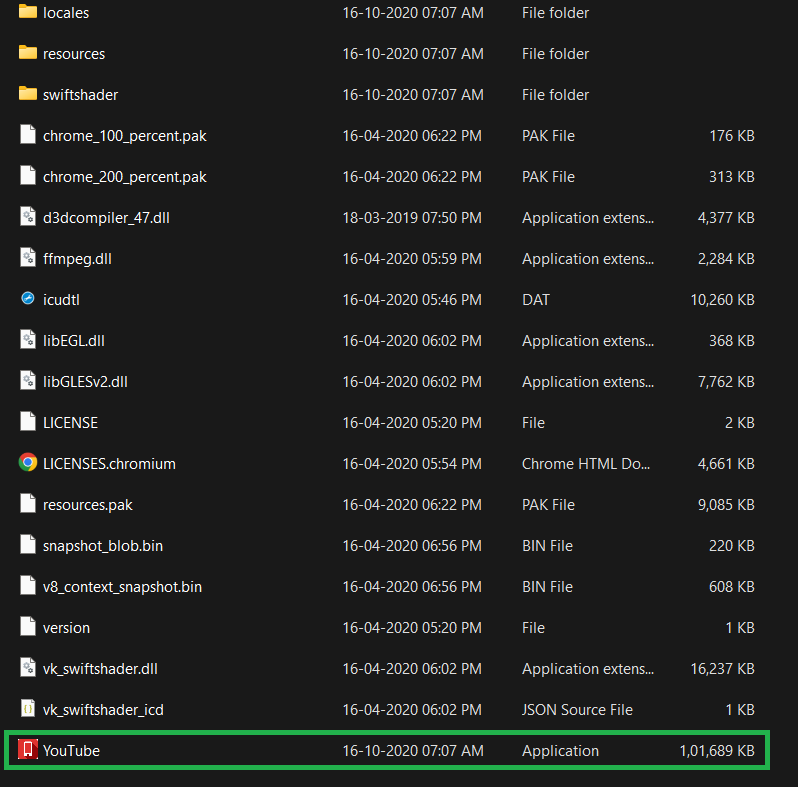The height and width of the screenshot is (787, 798).
Task: Click the swiftshader folder icon
Action: tap(27, 94)
